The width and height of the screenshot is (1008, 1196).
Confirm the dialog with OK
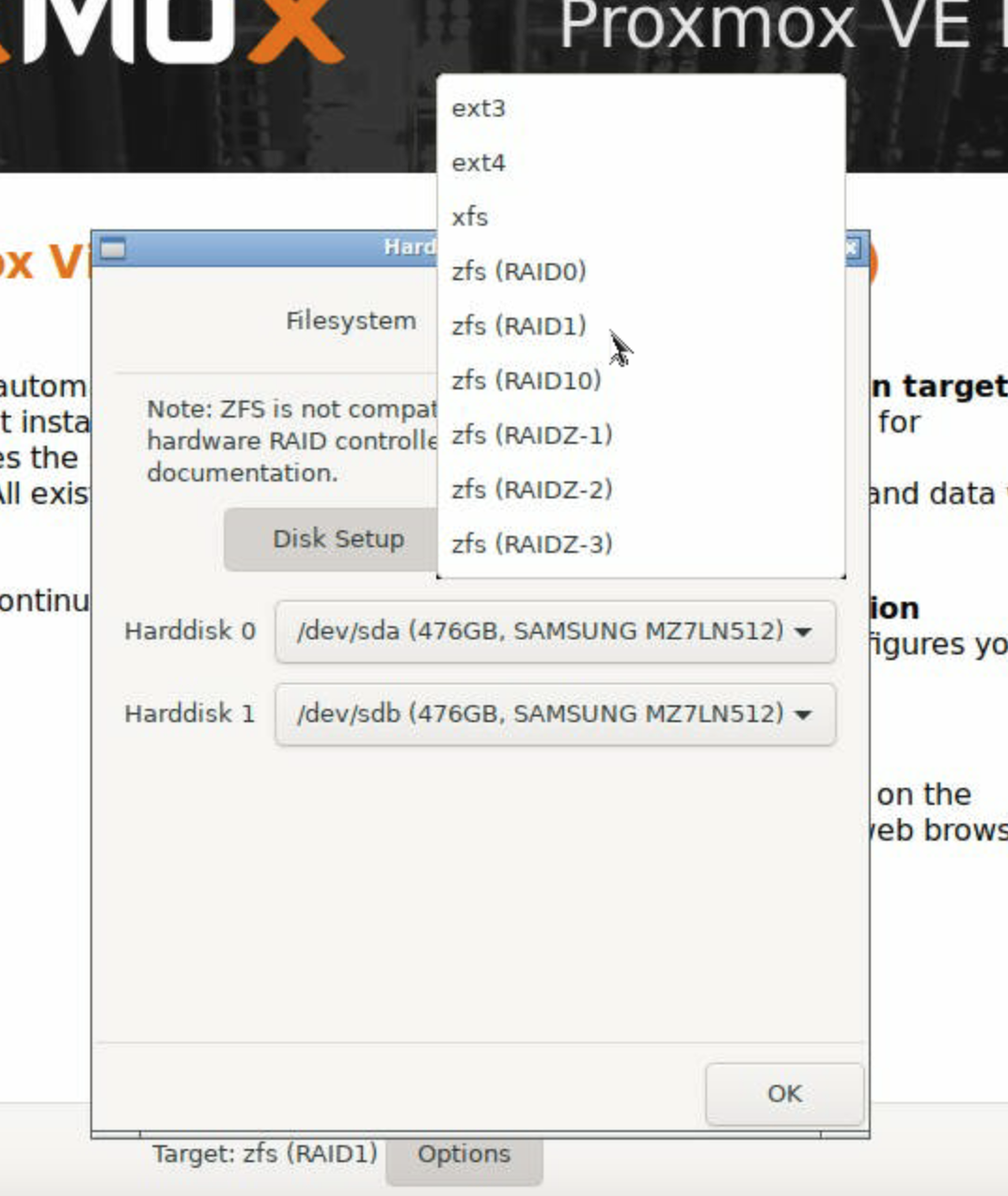pos(784,1094)
